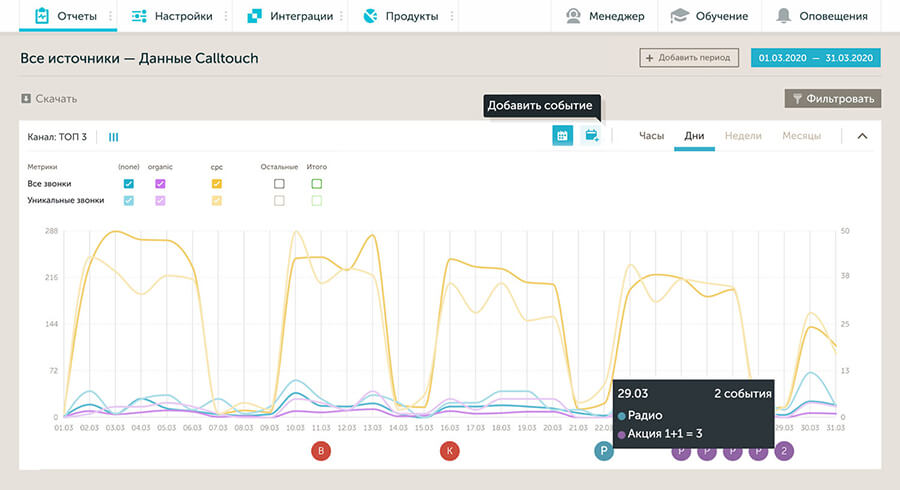
Task: Toggle organic checkbox for Все звонки
Action: [160, 184]
